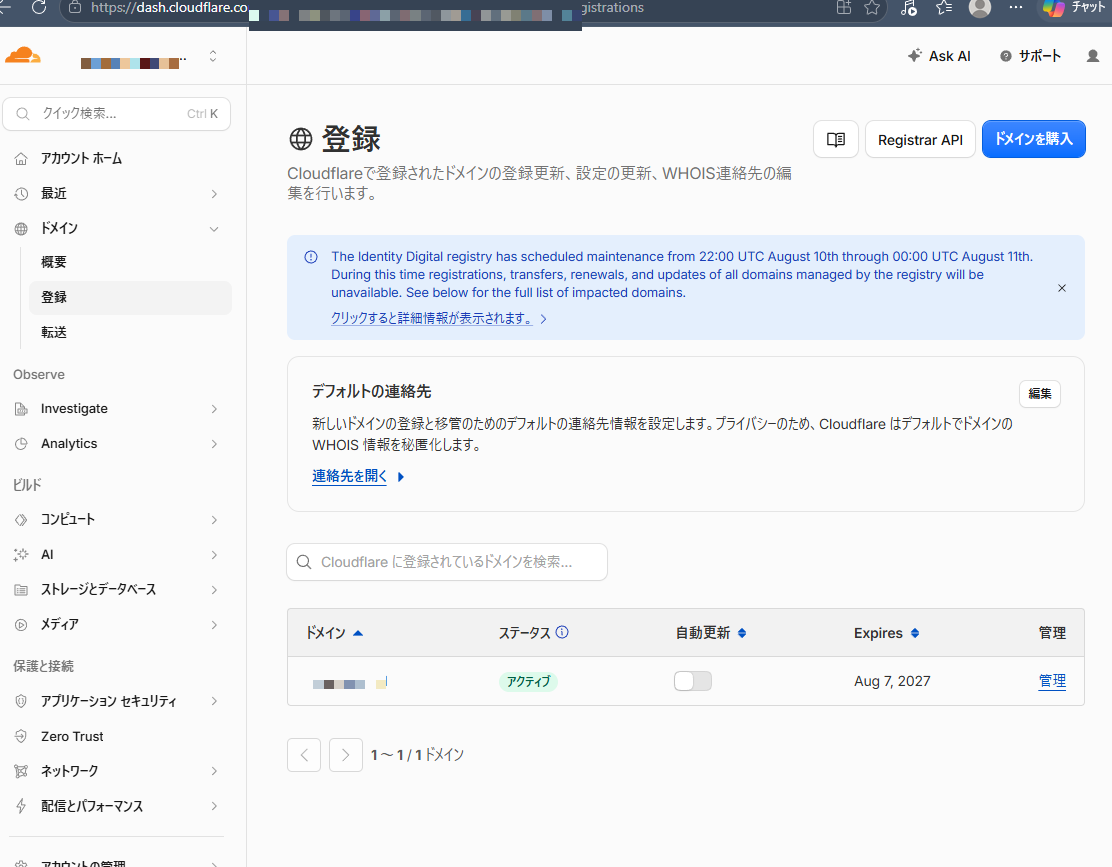Click the Aug 7, 2027 expiry
The width and height of the screenshot is (1112, 867).
[x=892, y=681]
